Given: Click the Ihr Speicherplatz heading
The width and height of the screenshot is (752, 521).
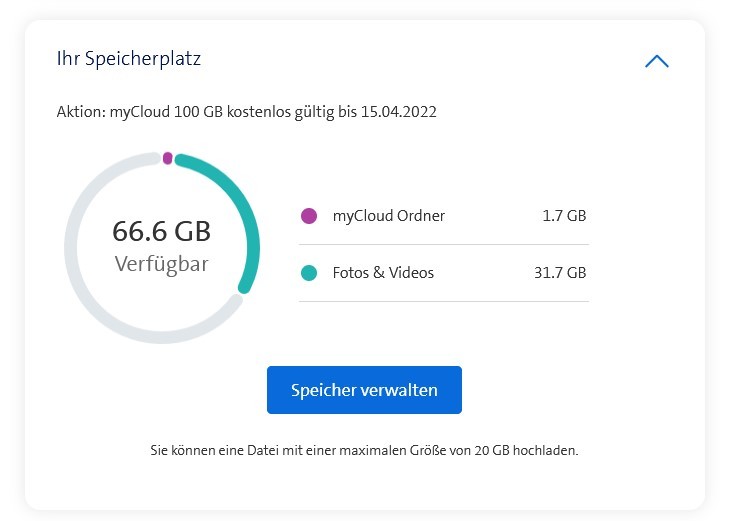Looking at the screenshot, I should click(x=129, y=59).
